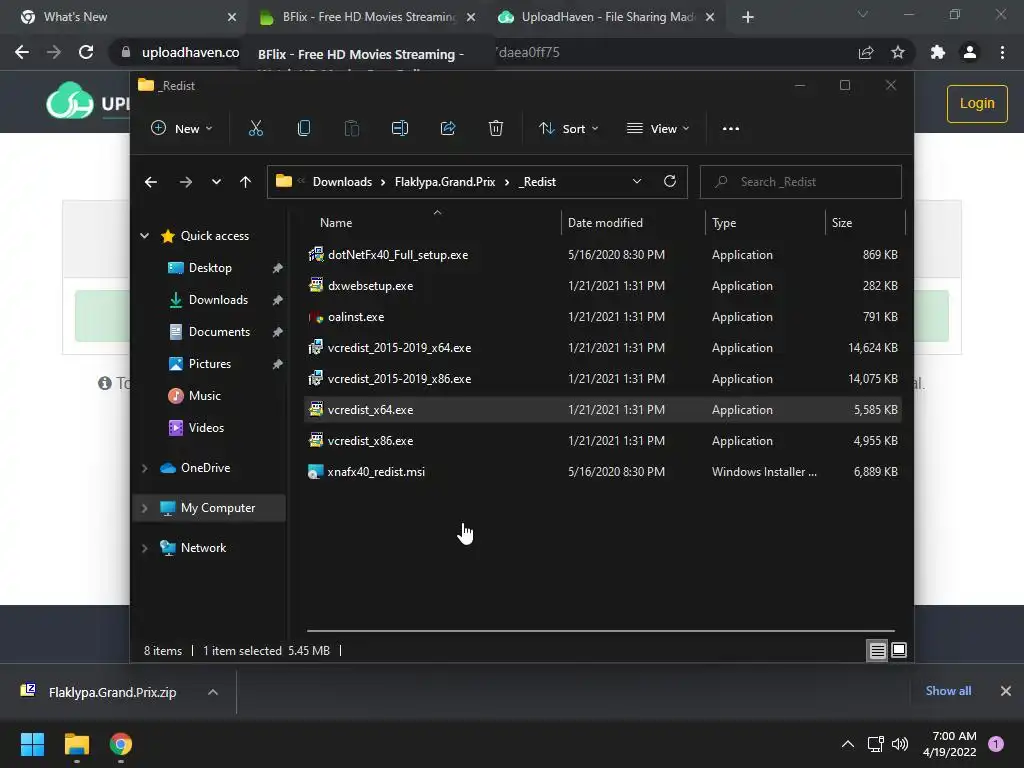Open Chrome three-dot menu
Screen dimensions: 1024x768
[x=1002, y=52]
